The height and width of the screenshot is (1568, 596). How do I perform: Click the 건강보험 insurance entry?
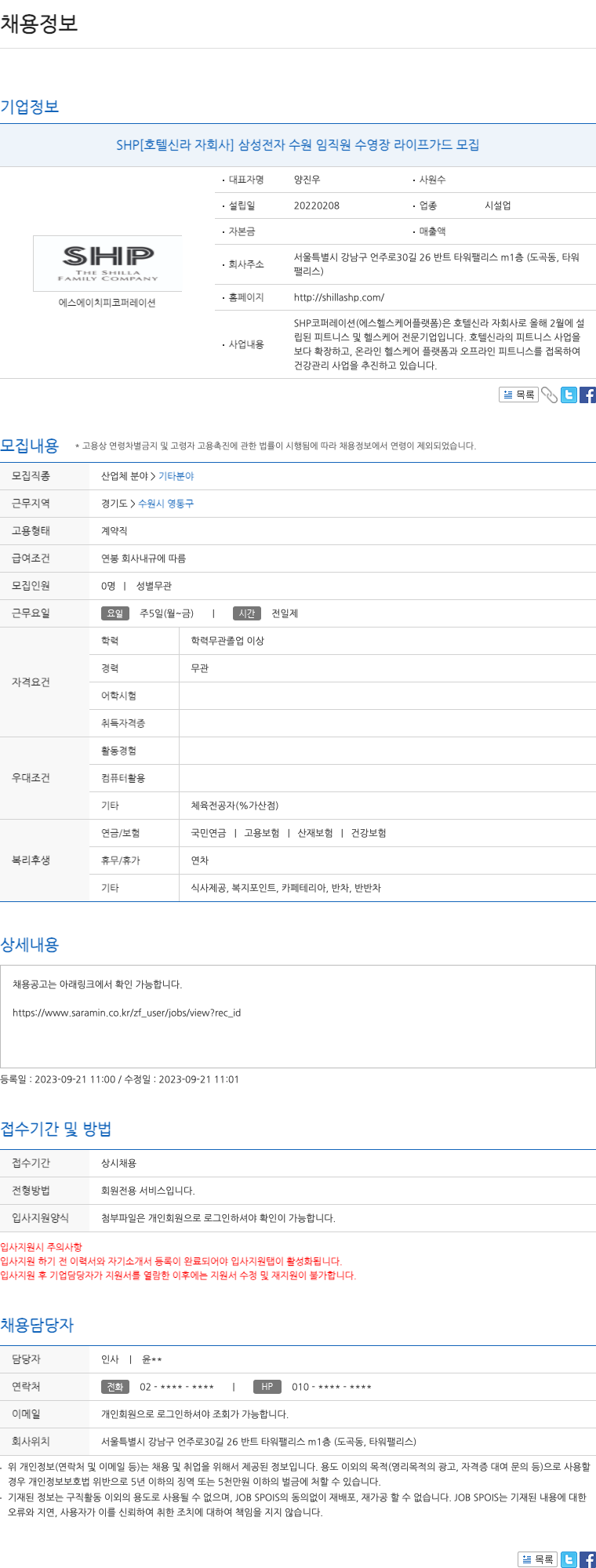369,833
